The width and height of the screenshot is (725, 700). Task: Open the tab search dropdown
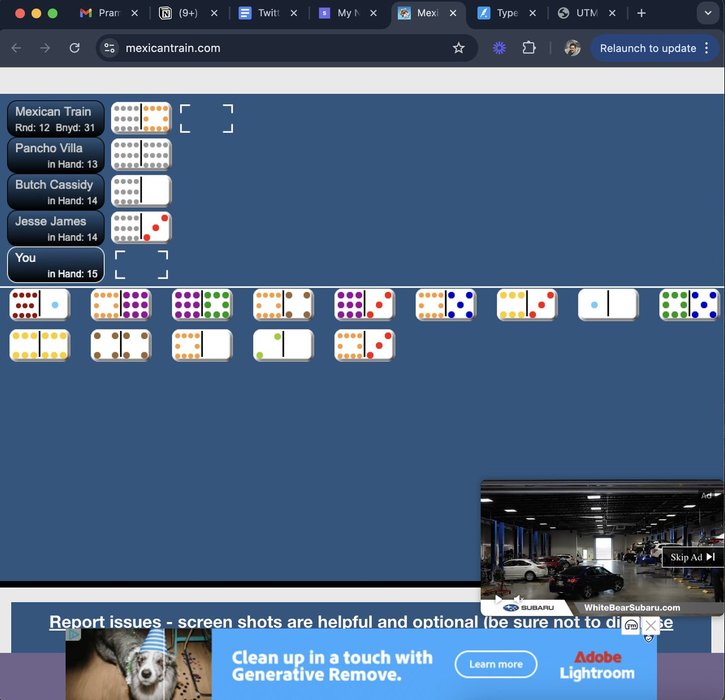(708, 13)
